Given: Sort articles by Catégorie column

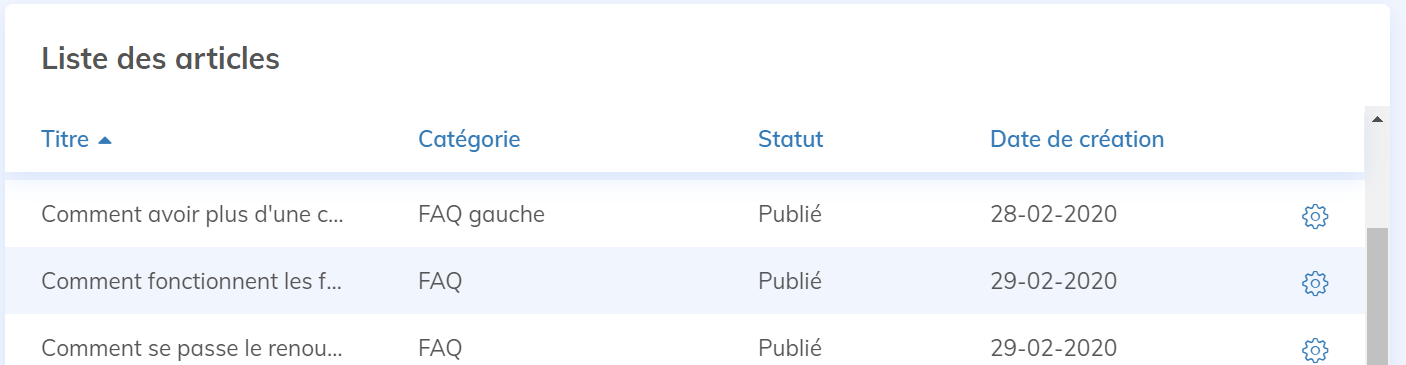Looking at the screenshot, I should (x=469, y=139).
